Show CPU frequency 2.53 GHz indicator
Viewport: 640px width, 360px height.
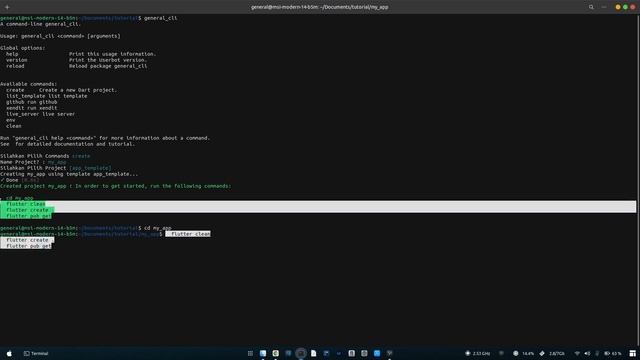pos(478,353)
